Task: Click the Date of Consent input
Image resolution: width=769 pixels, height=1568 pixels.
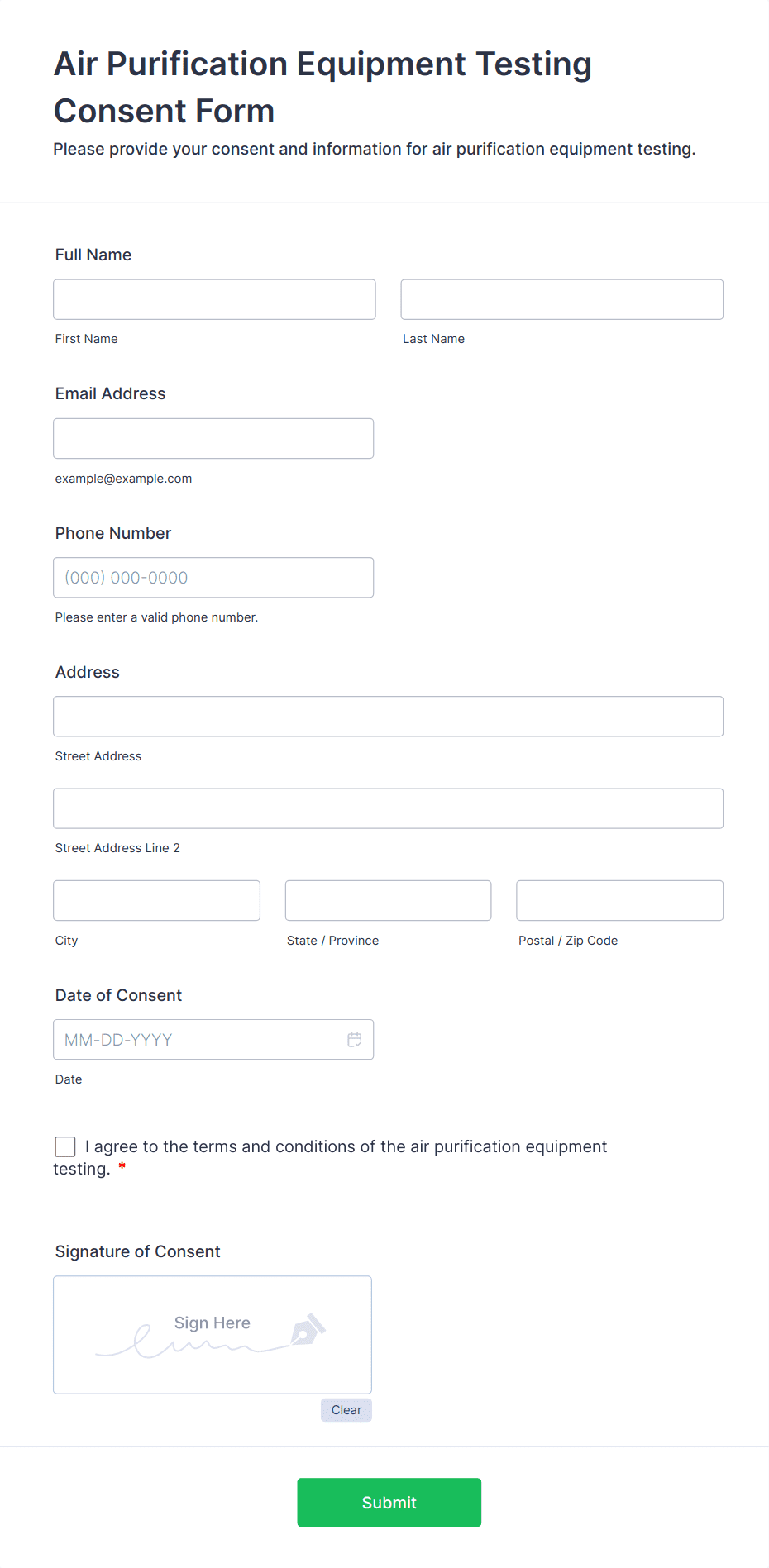Action: (198, 1040)
